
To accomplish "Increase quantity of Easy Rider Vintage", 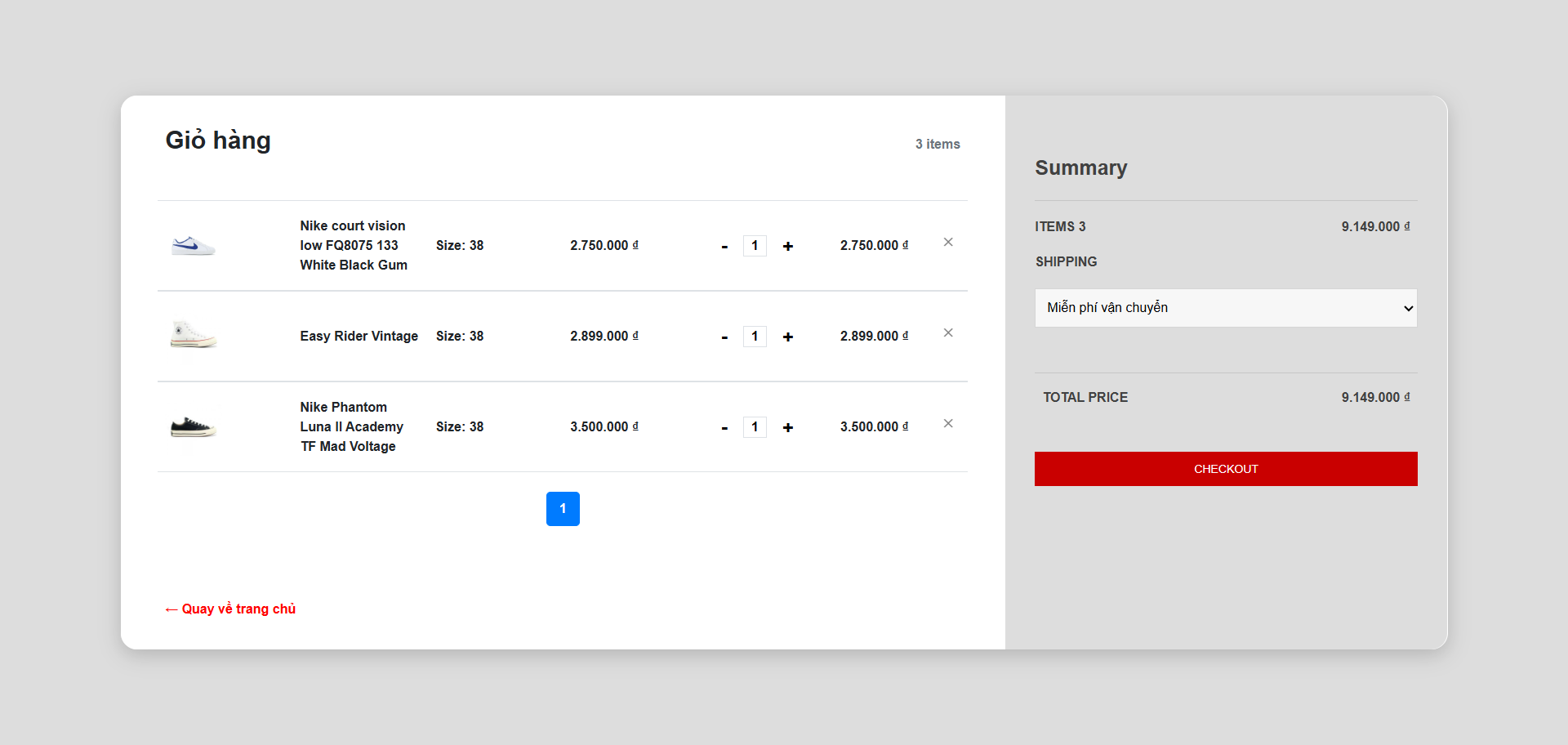I will [788, 337].
